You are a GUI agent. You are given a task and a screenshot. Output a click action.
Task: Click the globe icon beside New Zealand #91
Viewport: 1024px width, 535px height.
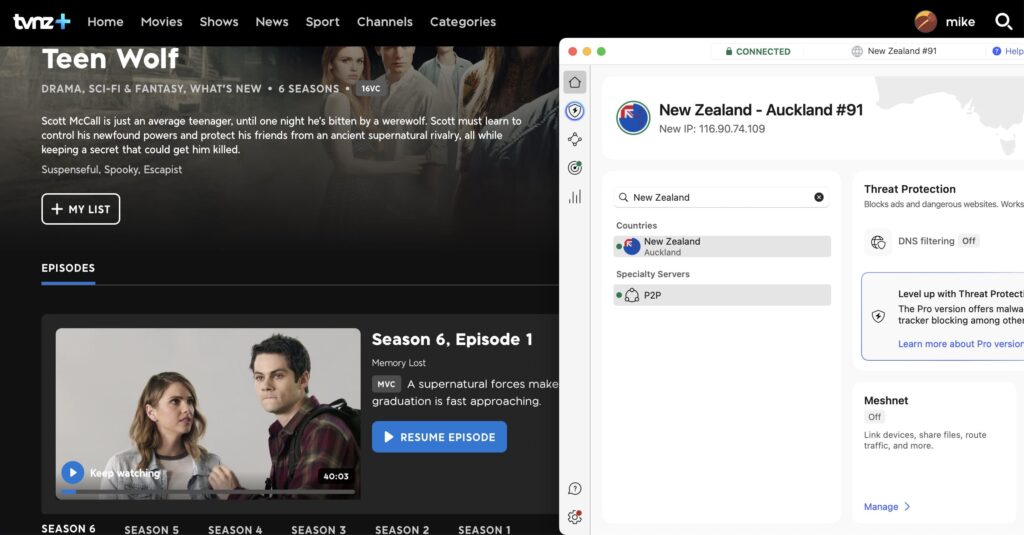[x=857, y=51]
